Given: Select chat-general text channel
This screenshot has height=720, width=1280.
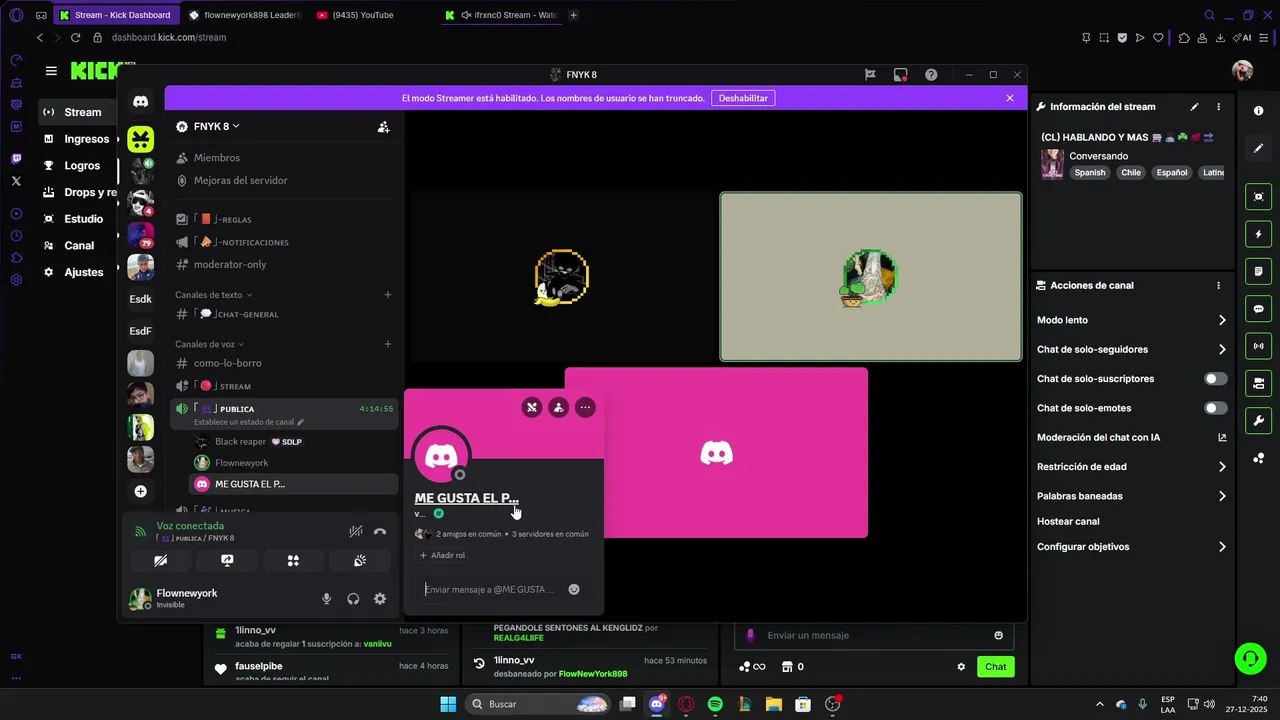Looking at the screenshot, I should [x=284, y=314].
